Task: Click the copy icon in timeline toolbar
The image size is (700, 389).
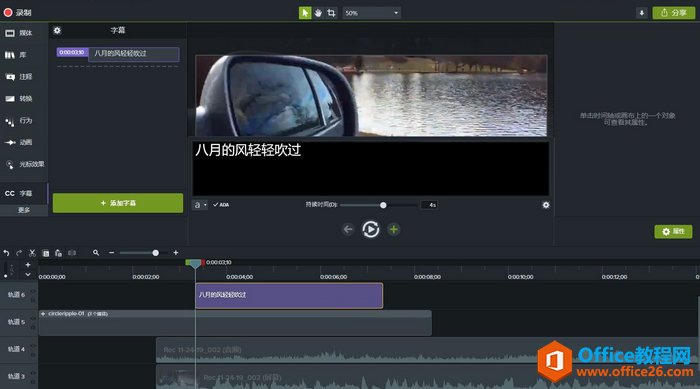Action: click(46, 253)
